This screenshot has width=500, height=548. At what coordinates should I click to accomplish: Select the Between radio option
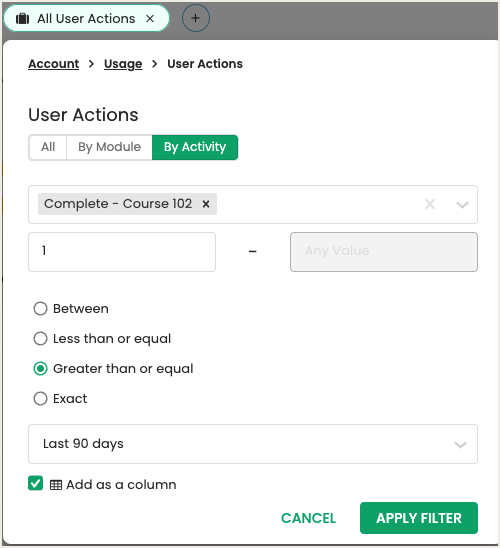(x=40, y=309)
